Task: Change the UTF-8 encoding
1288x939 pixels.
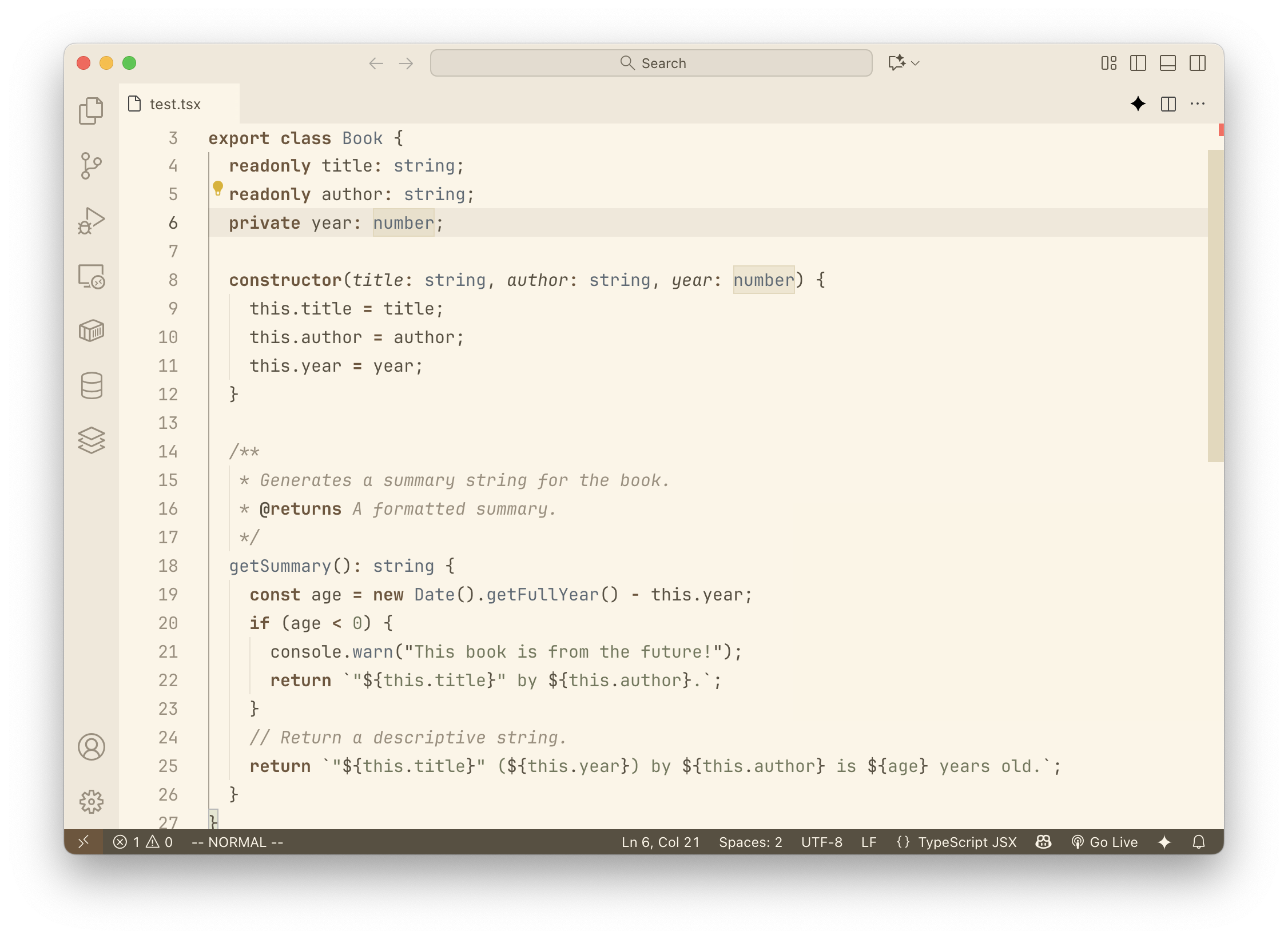Action: tap(822, 842)
